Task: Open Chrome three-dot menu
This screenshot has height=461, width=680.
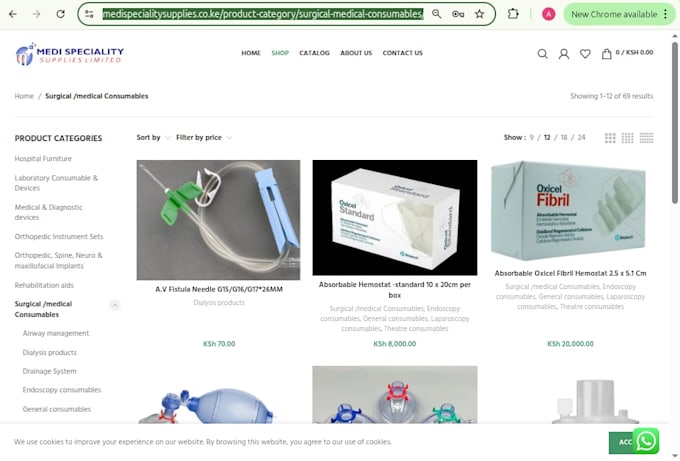Action: [x=666, y=14]
